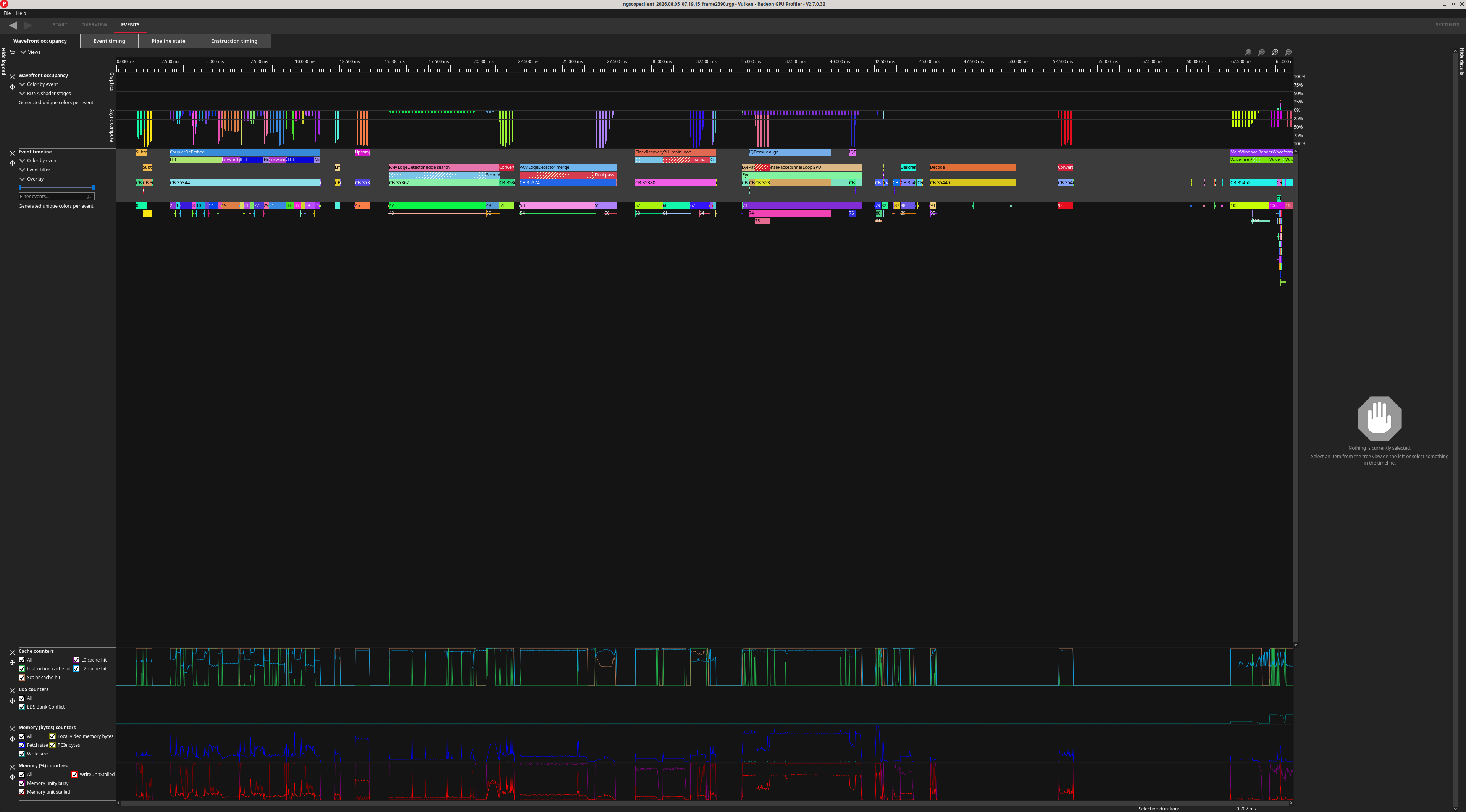This screenshot has width=1466, height=812.
Task: Toggle the Scalar cache hit checkbox
Action: coord(22,677)
